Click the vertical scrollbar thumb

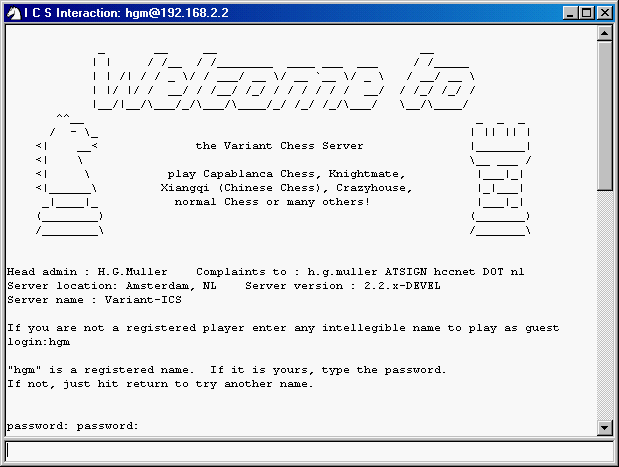click(x=605, y=116)
